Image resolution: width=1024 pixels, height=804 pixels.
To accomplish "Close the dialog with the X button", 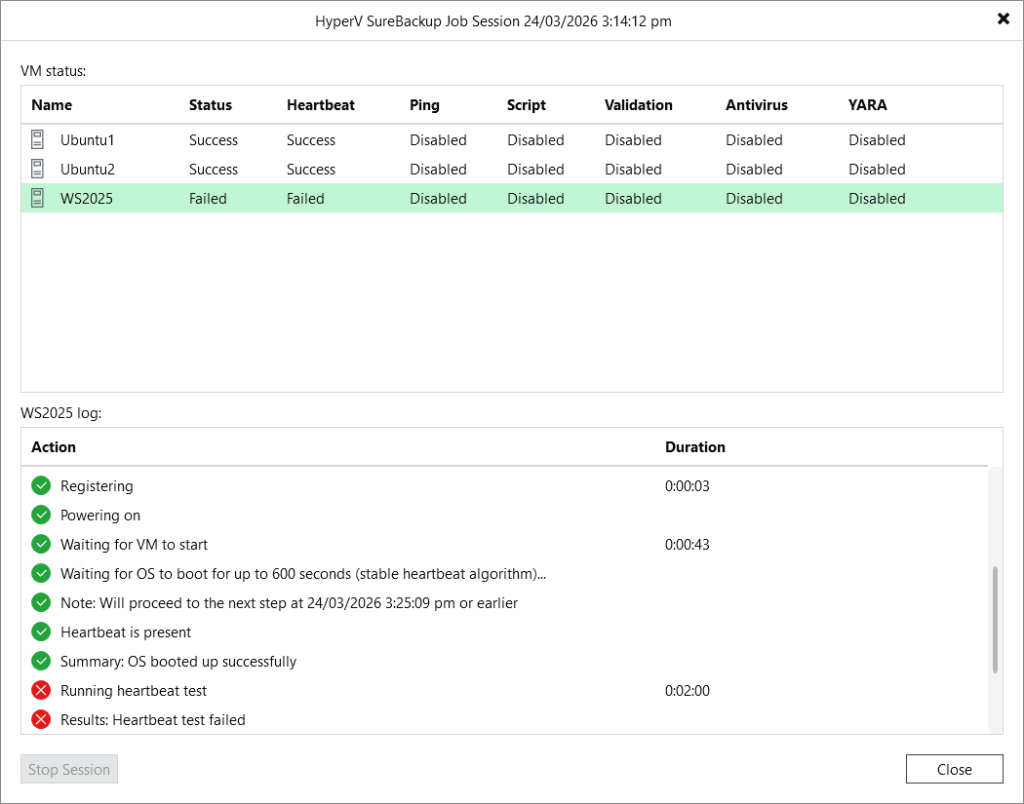I will [x=1003, y=19].
